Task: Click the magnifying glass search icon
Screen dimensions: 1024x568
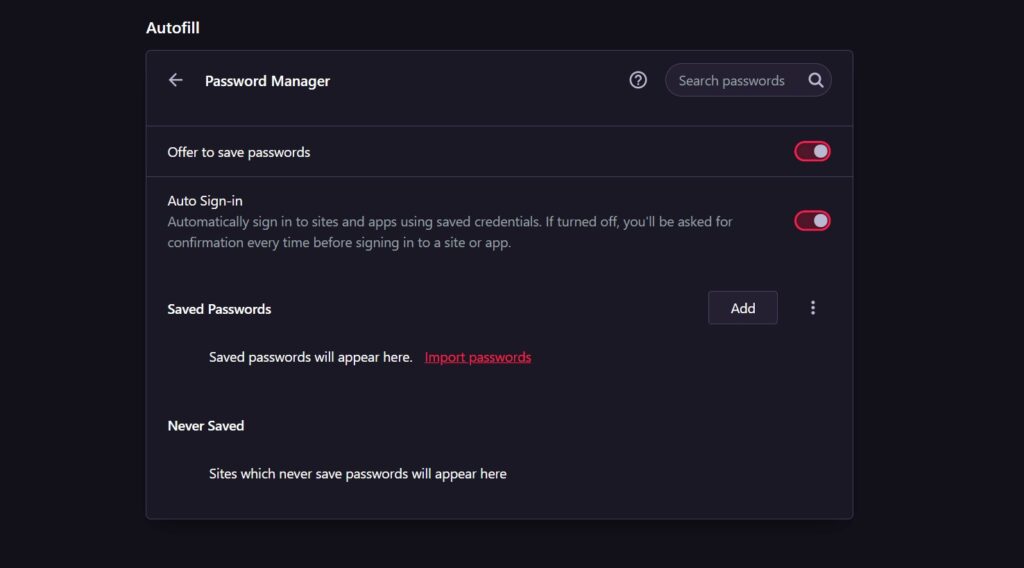Action: 816,80
